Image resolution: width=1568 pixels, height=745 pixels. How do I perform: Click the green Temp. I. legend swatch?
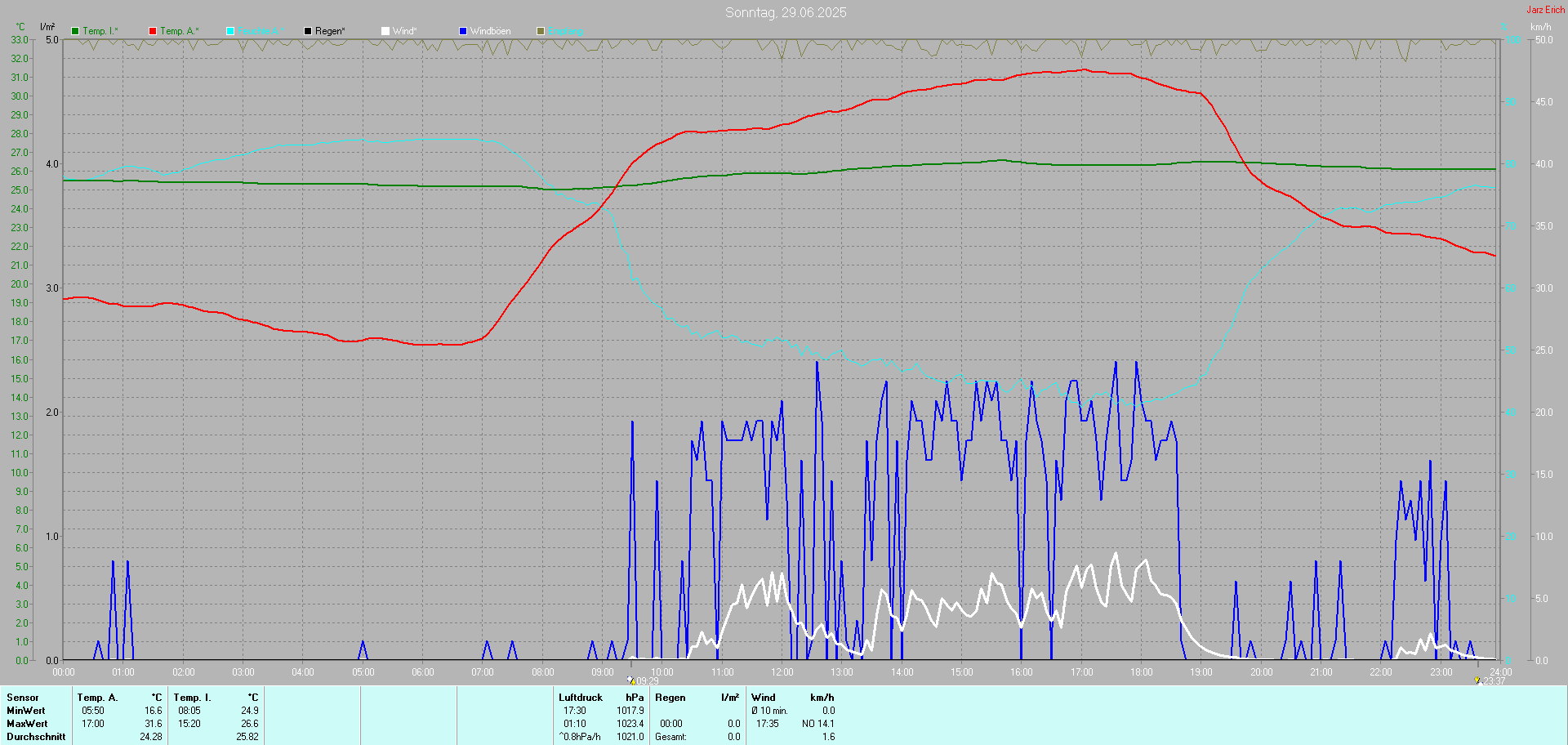point(75,31)
